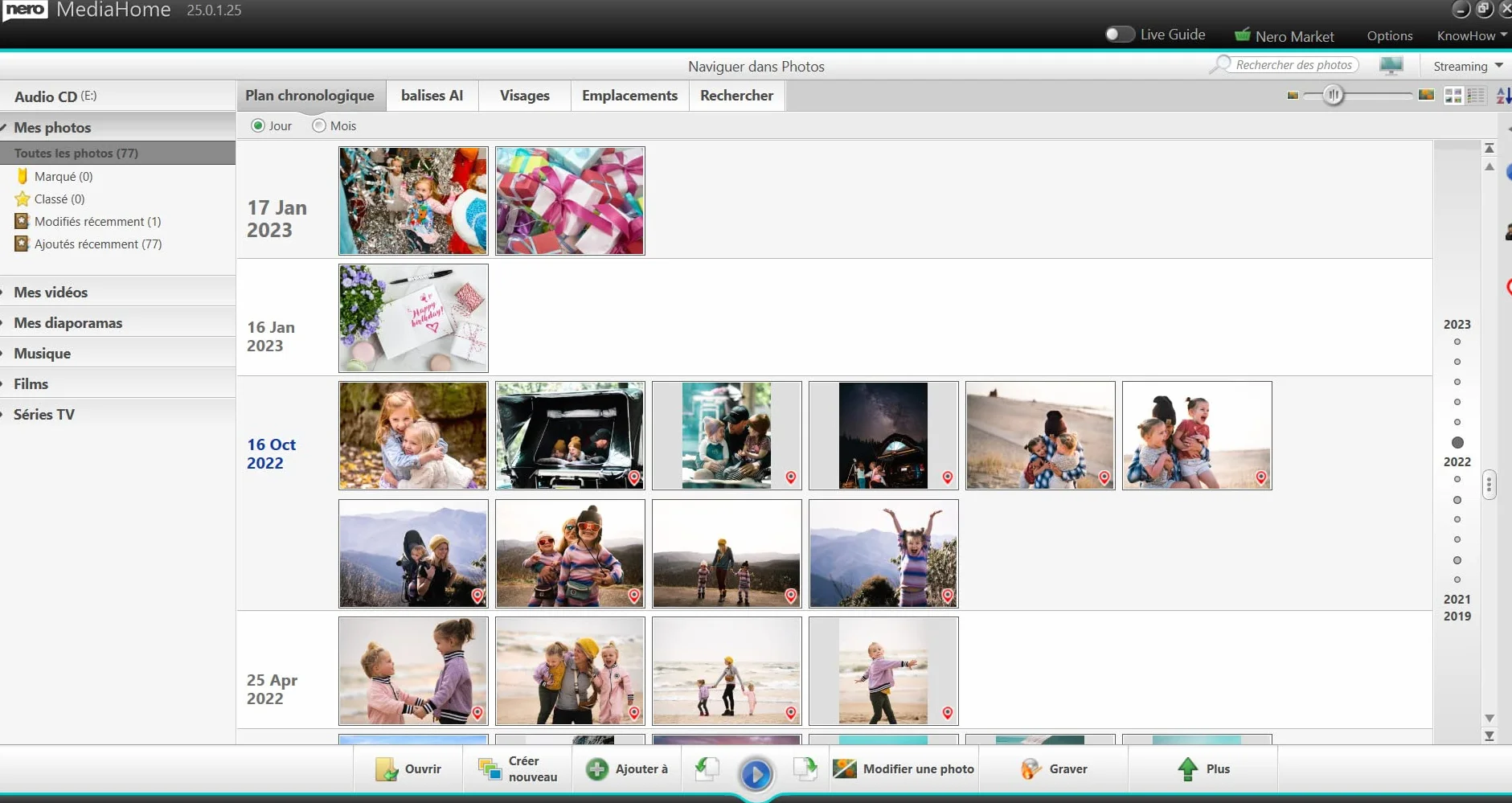Click the large filled timeline dot
This screenshot has height=803, width=1512.
tap(1457, 443)
